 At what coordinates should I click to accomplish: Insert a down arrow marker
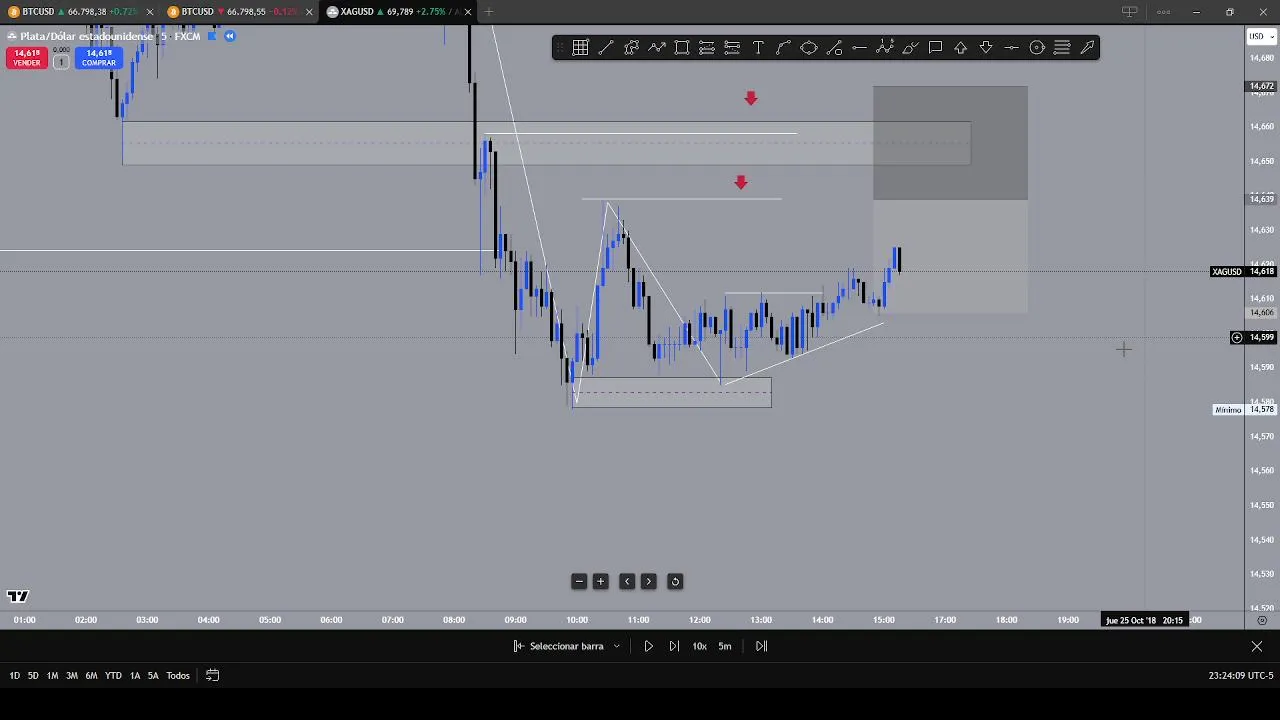(x=986, y=47)
